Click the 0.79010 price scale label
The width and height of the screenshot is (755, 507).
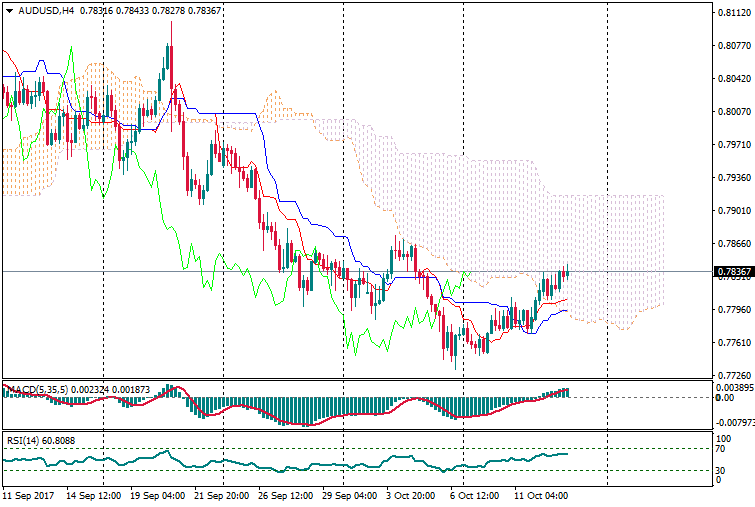click(x=733, y=211)
